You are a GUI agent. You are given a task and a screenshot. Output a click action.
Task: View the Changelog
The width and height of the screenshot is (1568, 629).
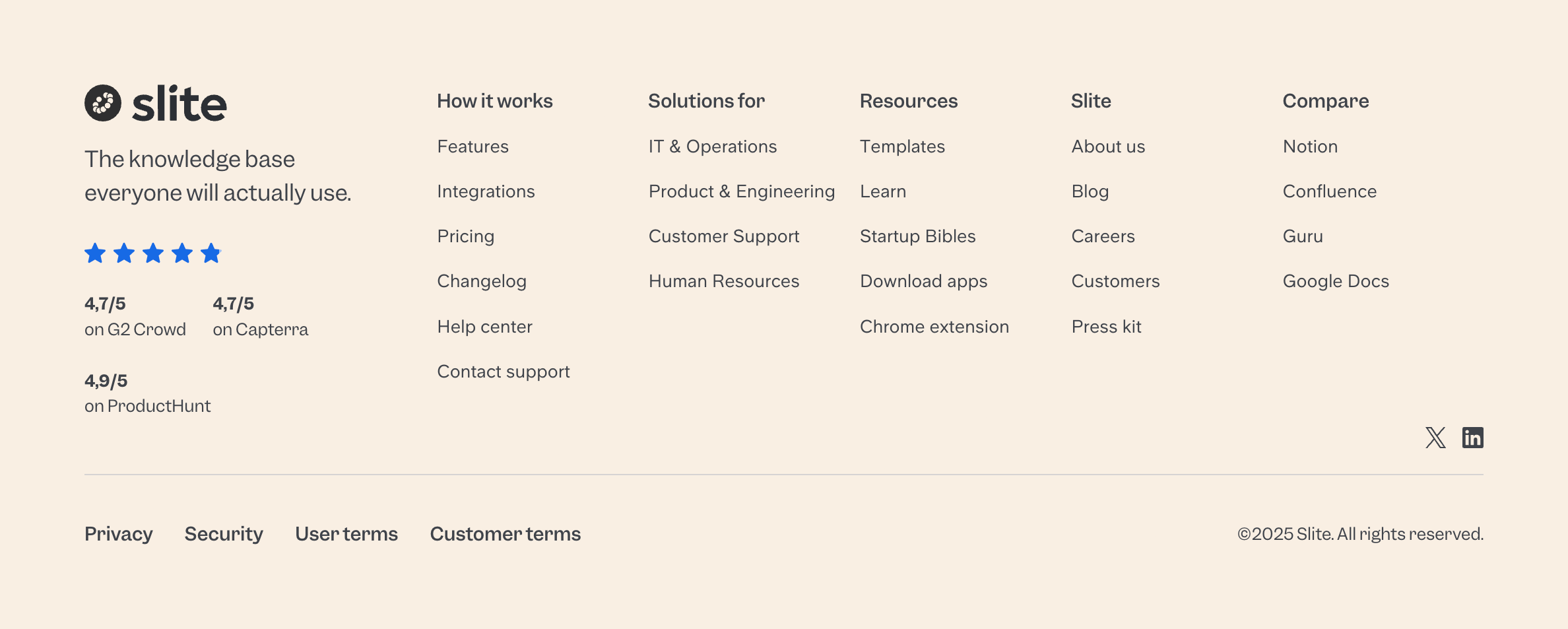(482, 281)
